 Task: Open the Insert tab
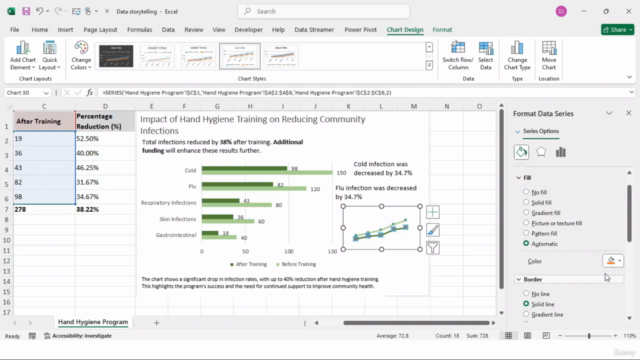coord(65,30)
